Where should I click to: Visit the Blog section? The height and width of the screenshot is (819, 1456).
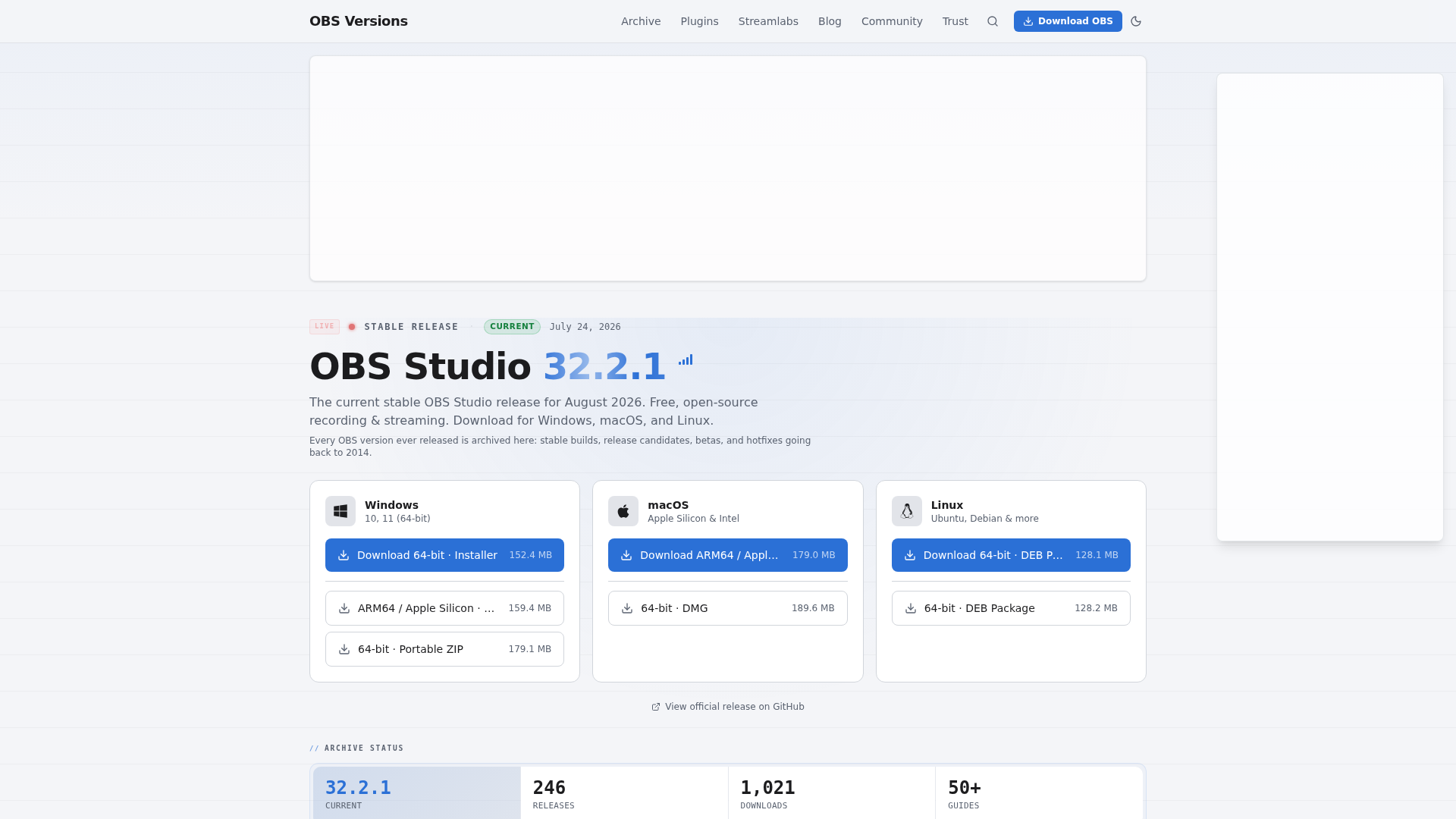830,21
